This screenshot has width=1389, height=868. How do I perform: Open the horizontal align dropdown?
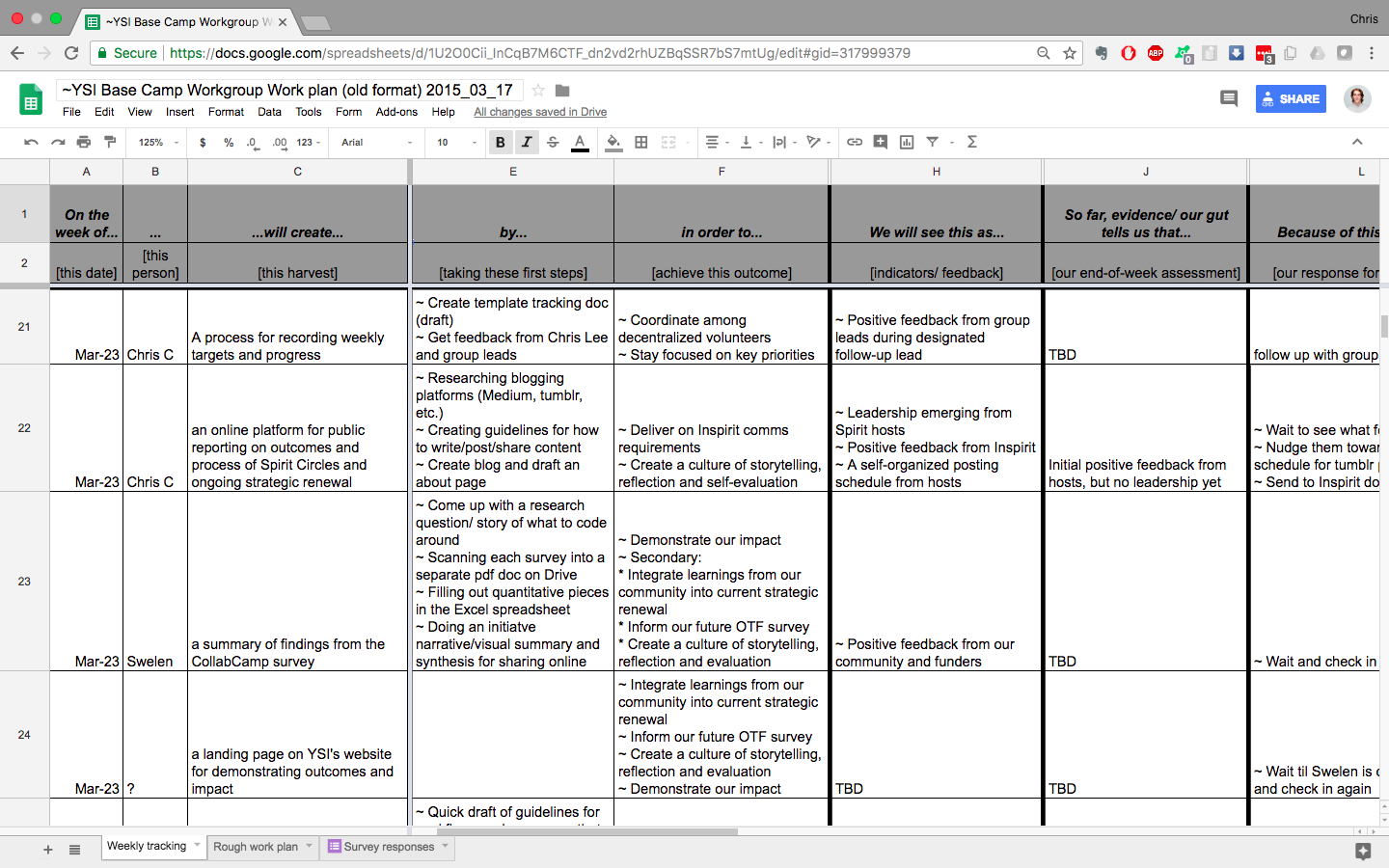717,142
